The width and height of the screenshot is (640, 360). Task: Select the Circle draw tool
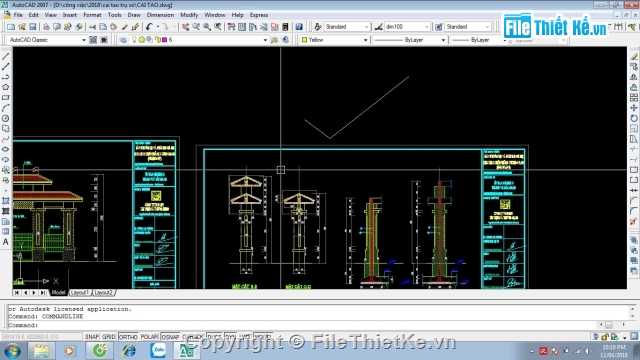[x=6, y=118]
